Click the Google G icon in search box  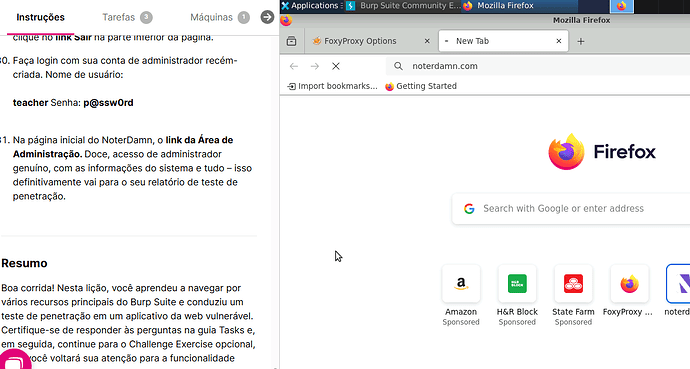[469, 208]
